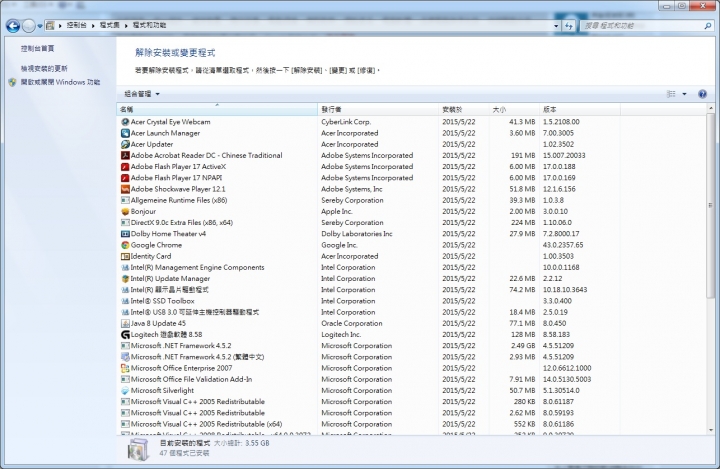This screenshot has width=720, height=469.
Task: Click Java 8 Update 45 icon
Action: click(x=125, y=323)
